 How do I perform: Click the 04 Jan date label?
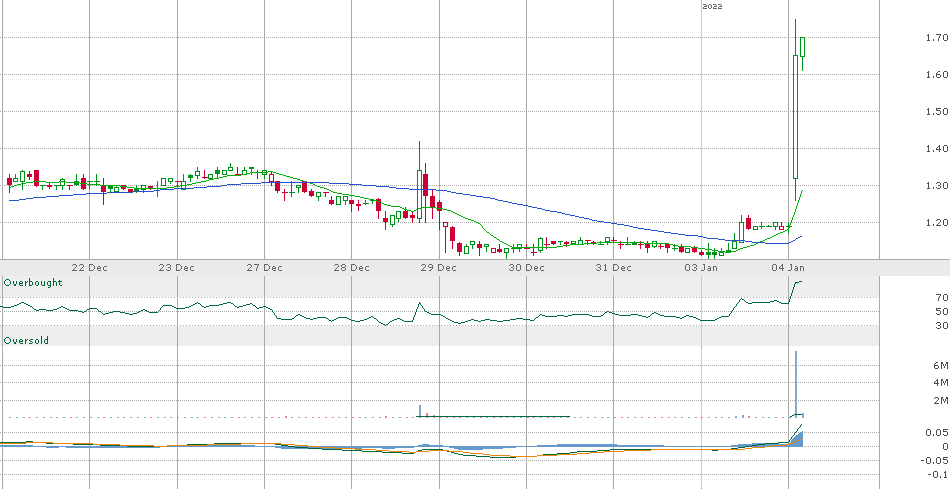coord(788,268)
